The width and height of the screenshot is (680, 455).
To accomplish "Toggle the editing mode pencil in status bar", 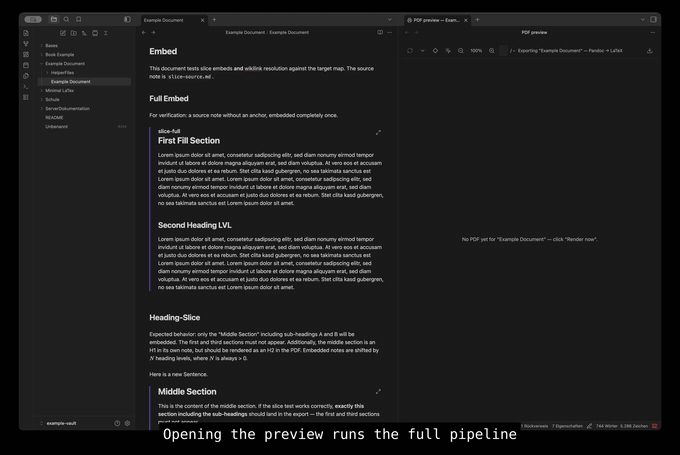I will pyautogui.click(x=589, y=426).
